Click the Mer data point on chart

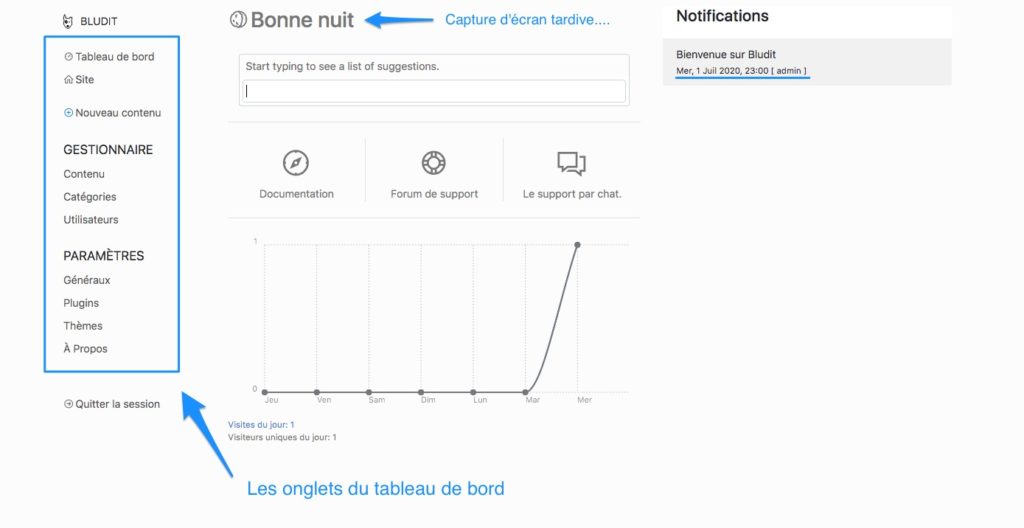tap(577, 245)
